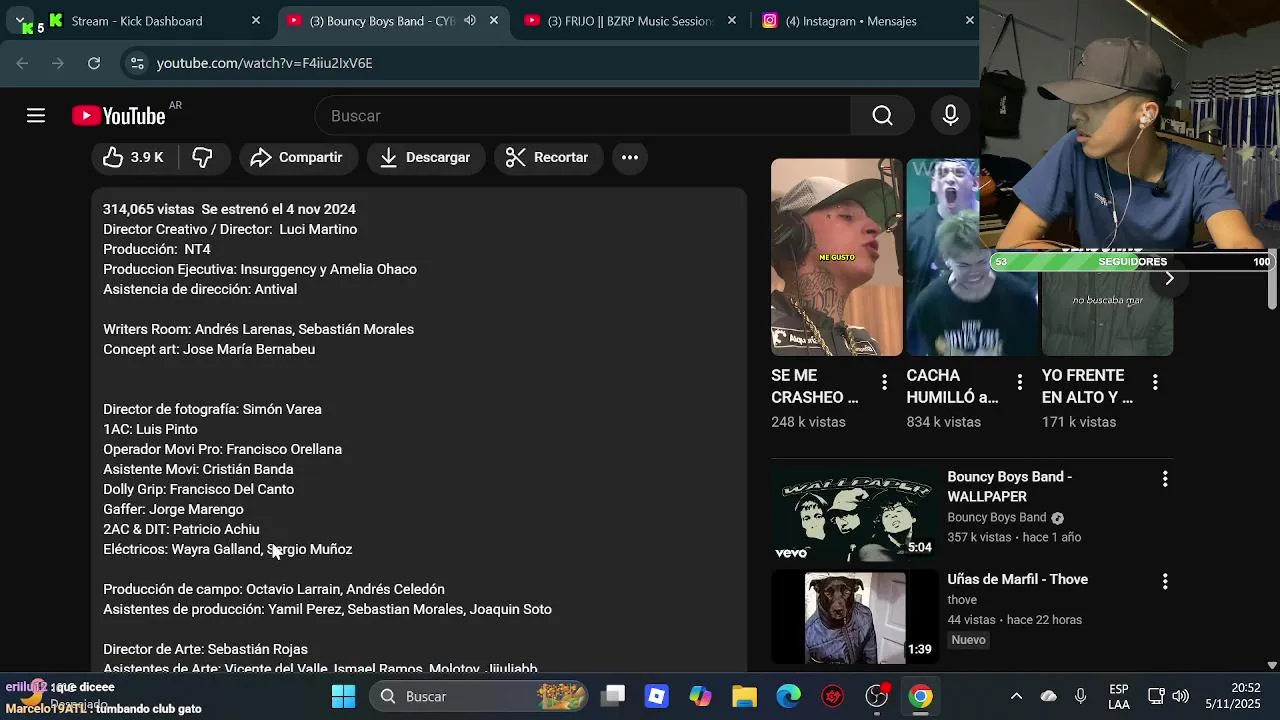Screen dimensions: 1280x720
Task: Like the video with 3.9 K likes
Action: click(x=133, y=157)
